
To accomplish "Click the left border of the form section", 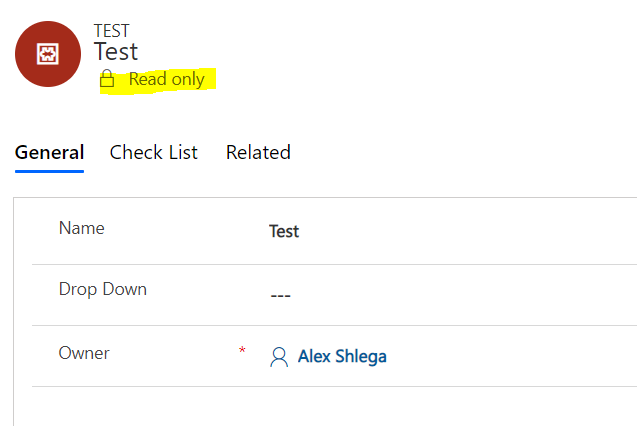I will 14,310.
